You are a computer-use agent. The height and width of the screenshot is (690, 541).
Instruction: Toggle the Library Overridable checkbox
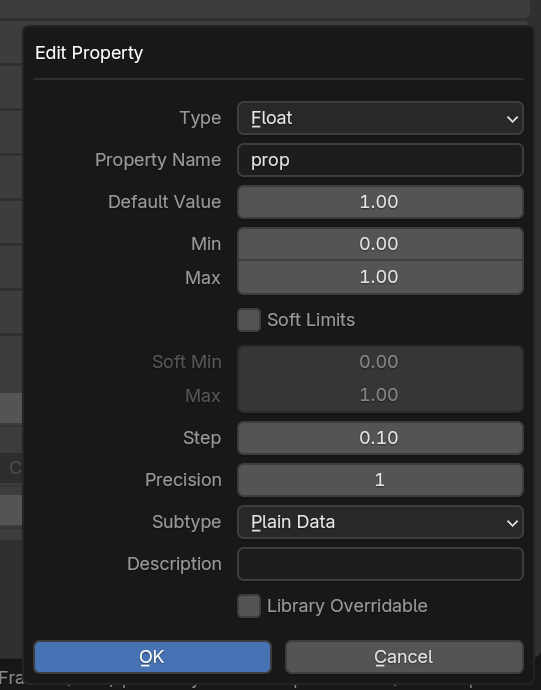click(x=249, y=606)
